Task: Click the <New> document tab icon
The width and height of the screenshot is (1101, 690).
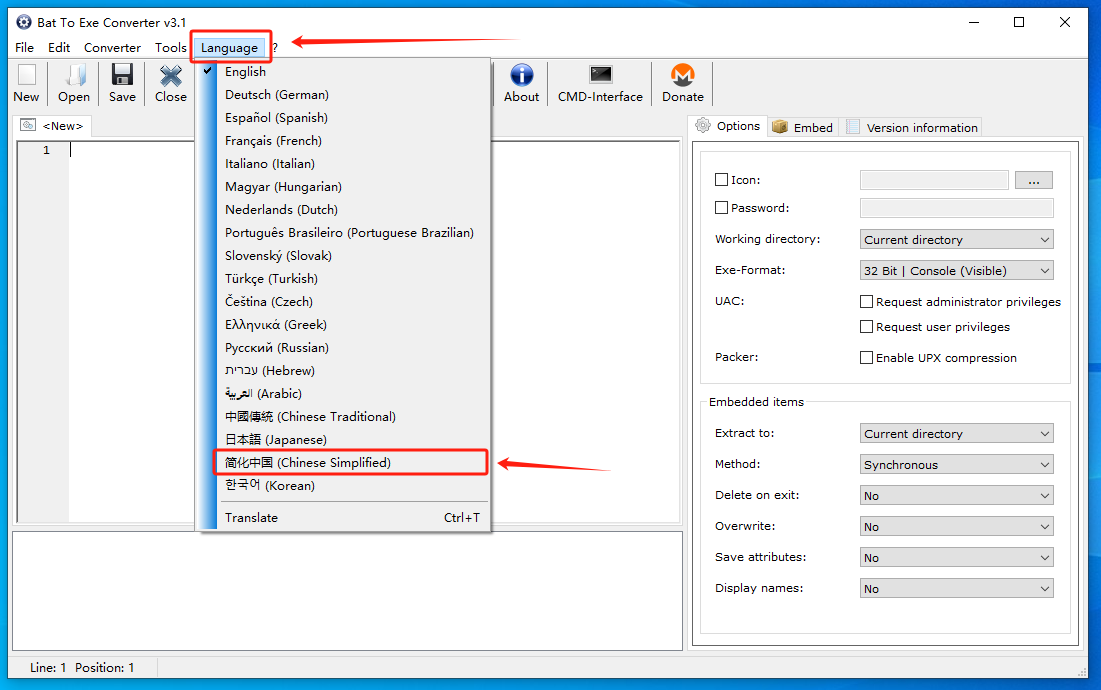Action: [x=28, y=125]
